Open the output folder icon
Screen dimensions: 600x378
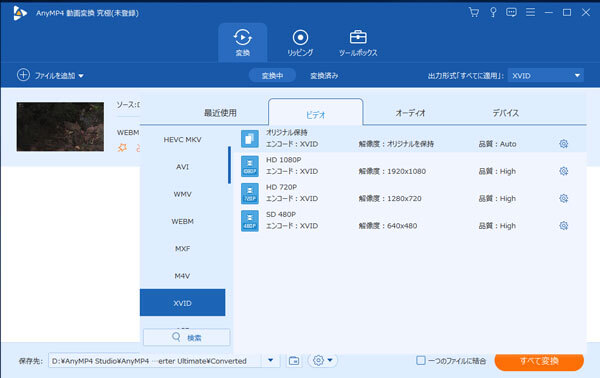[294, 360]
